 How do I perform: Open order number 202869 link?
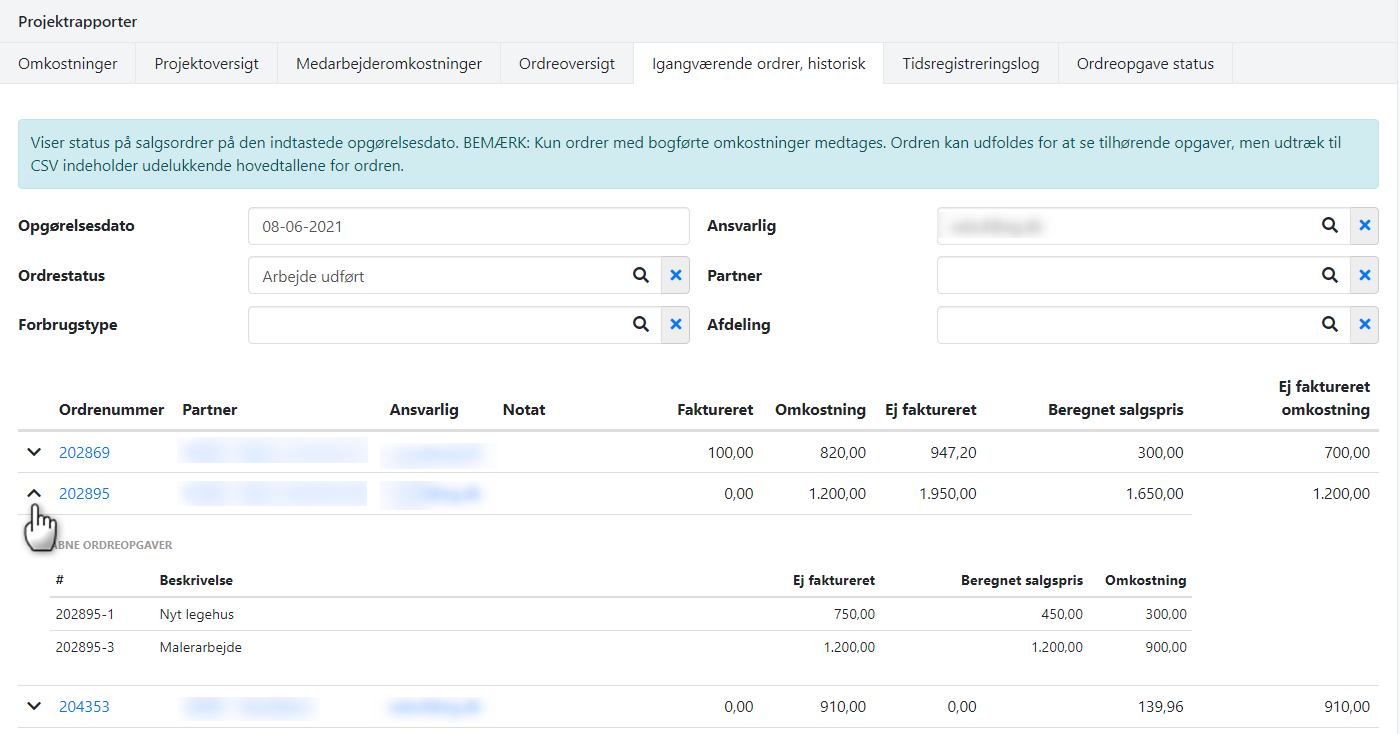click(x=84, y=452)
